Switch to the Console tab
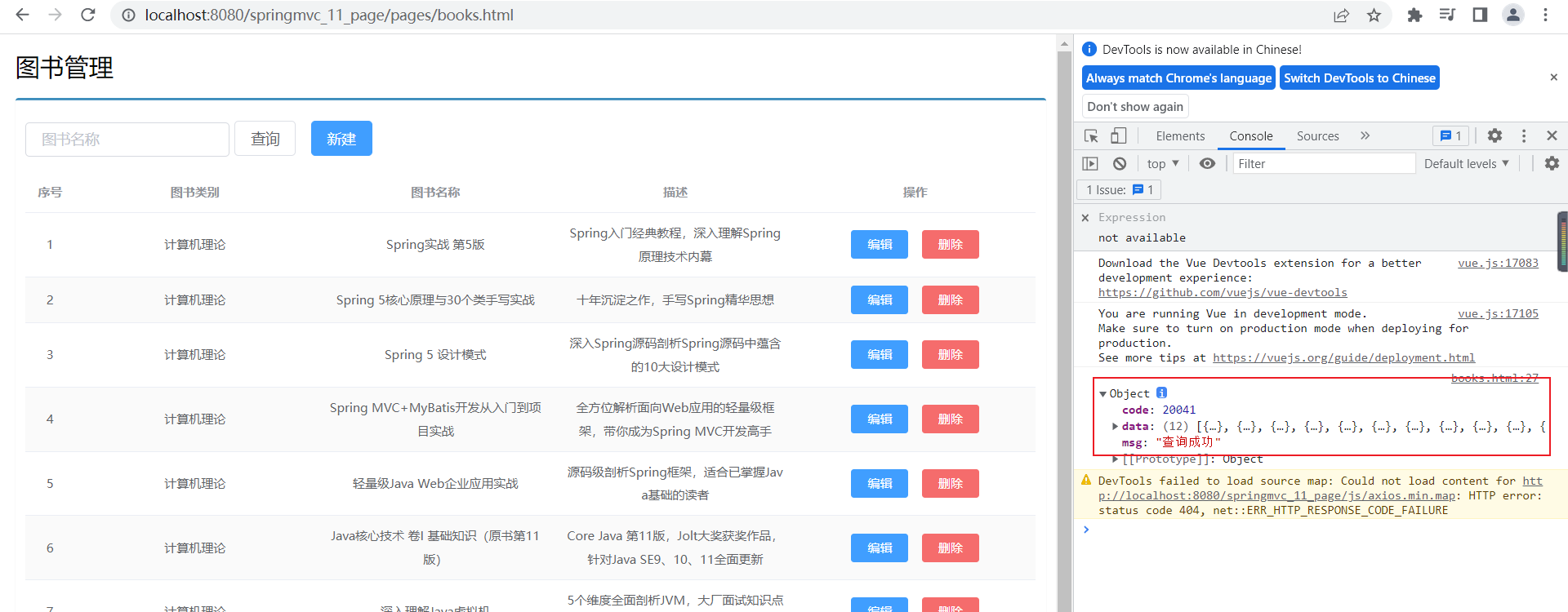1568x612 pixels. coord(1251,136)
